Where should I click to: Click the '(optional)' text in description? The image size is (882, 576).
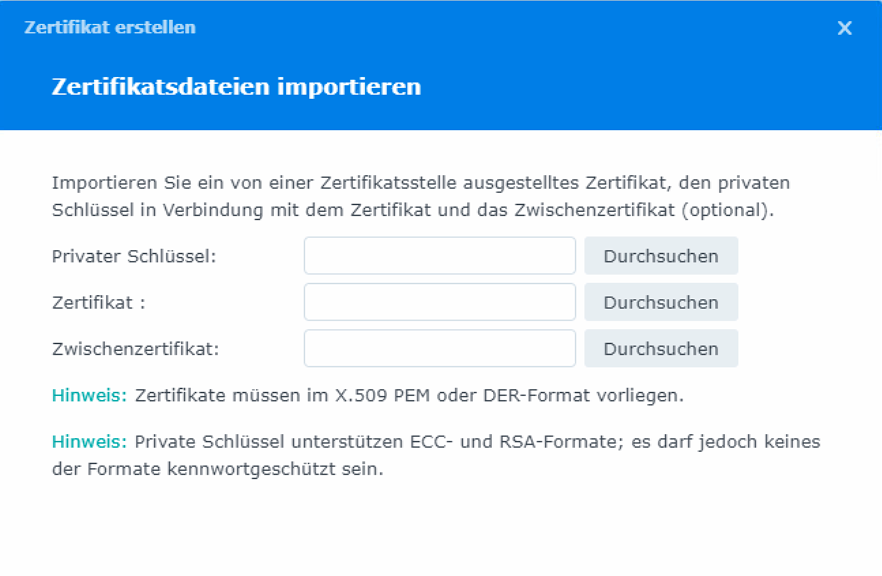pyautogui.click(x=737, y=211)
